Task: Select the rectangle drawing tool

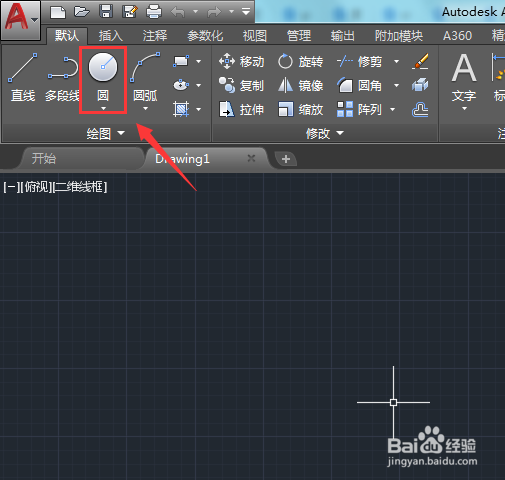Action: pos(181,61)
